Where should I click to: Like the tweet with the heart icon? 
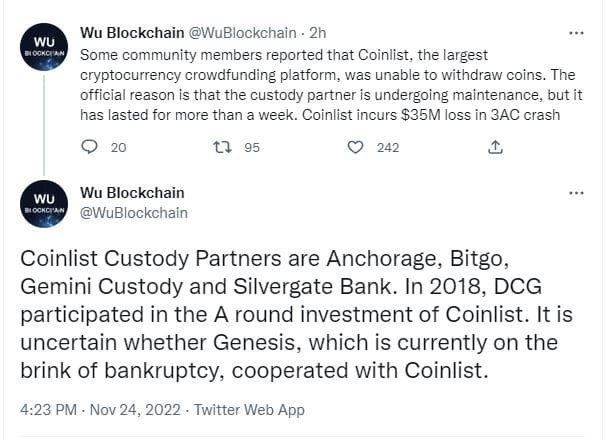pyautogui.click(x=355, y=147)
